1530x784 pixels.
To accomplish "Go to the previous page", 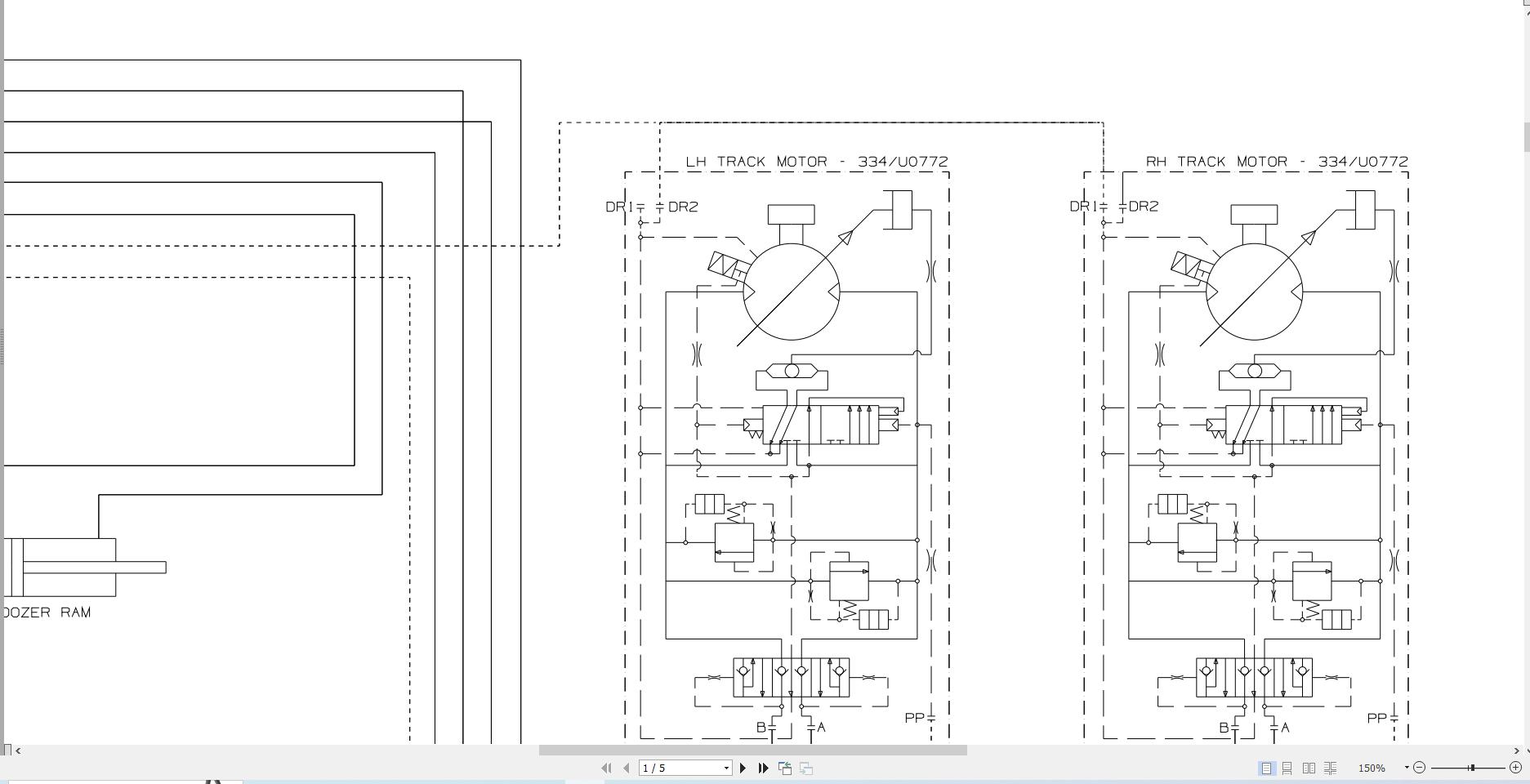I will point(627,768).
